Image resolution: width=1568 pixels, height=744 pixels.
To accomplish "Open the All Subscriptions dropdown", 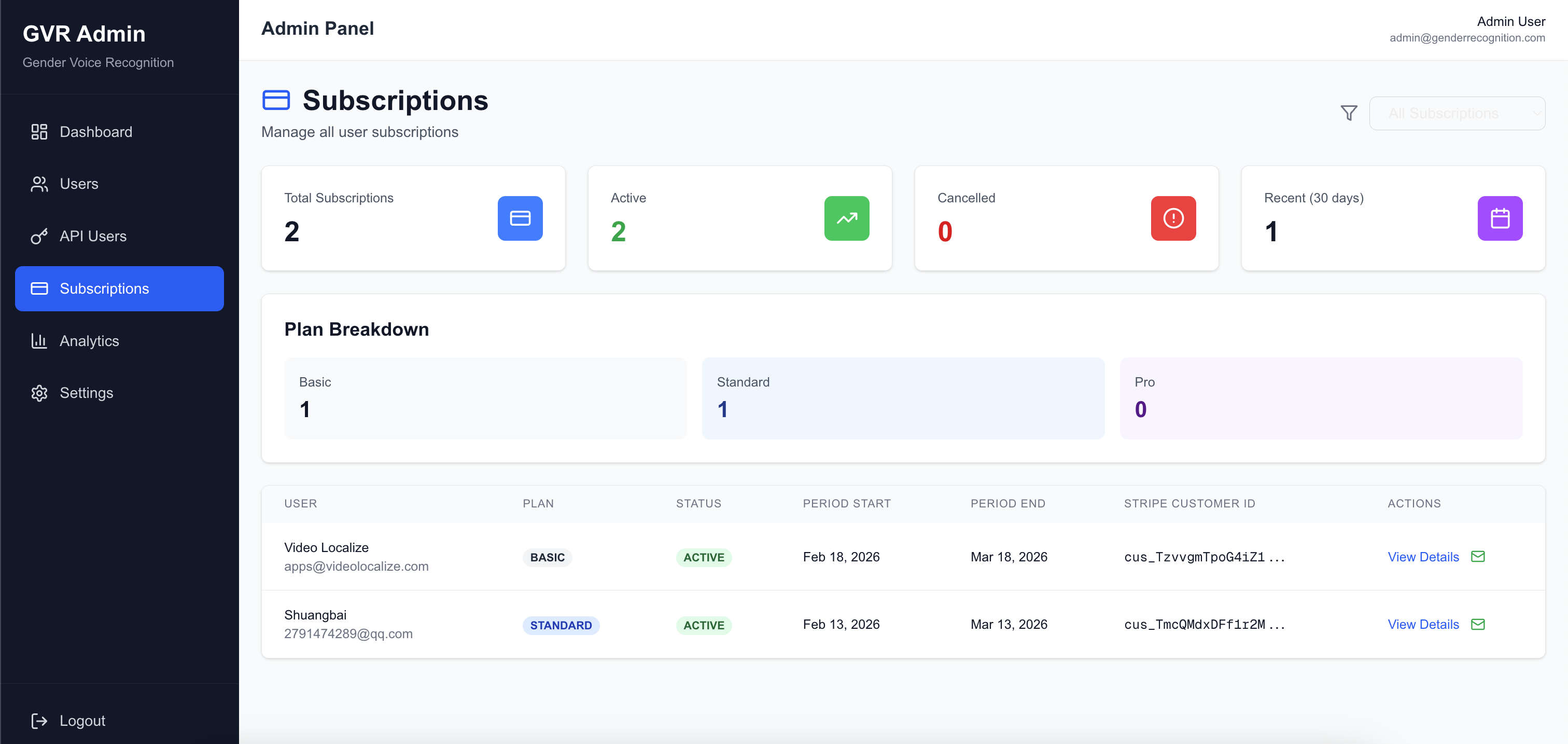I will point(1456,113).
